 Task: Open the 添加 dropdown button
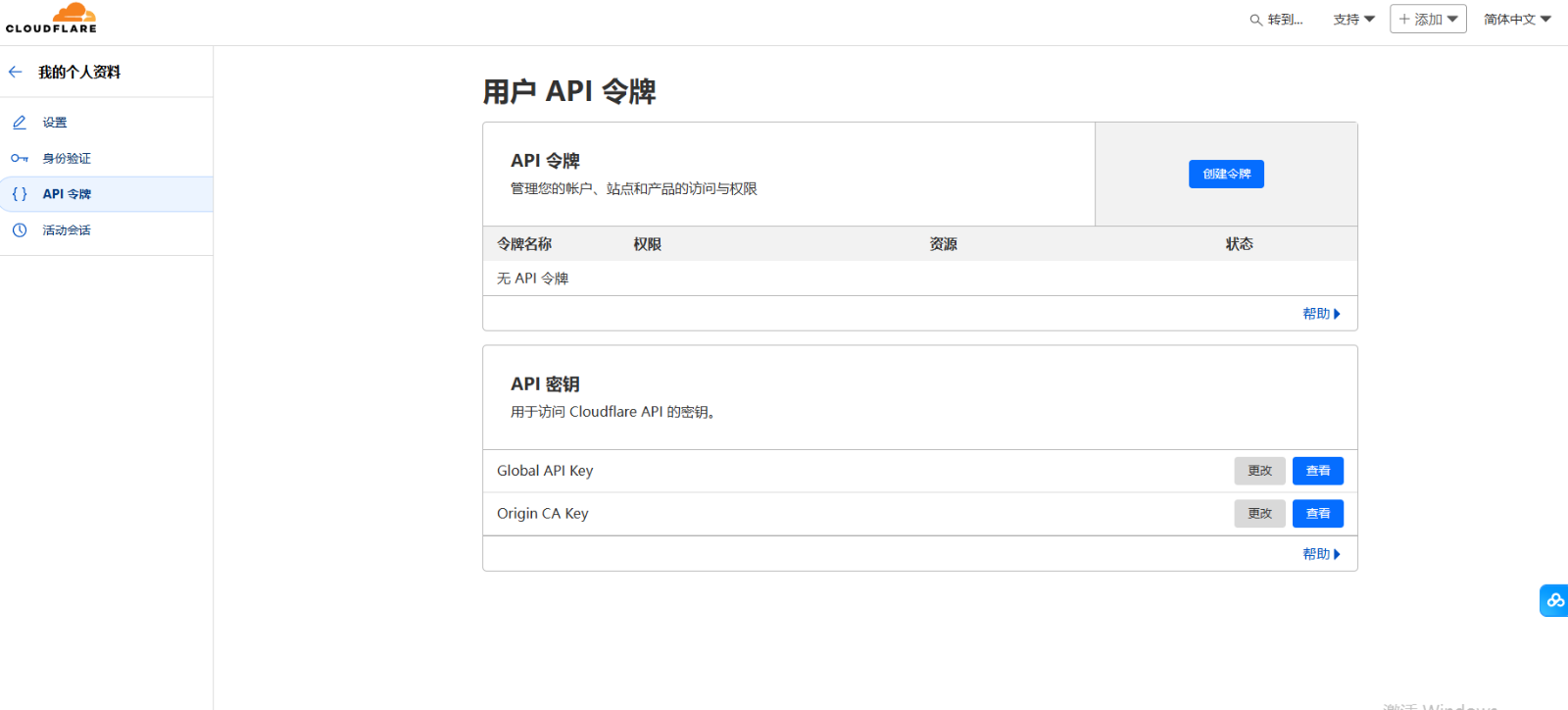[1428, 19]
